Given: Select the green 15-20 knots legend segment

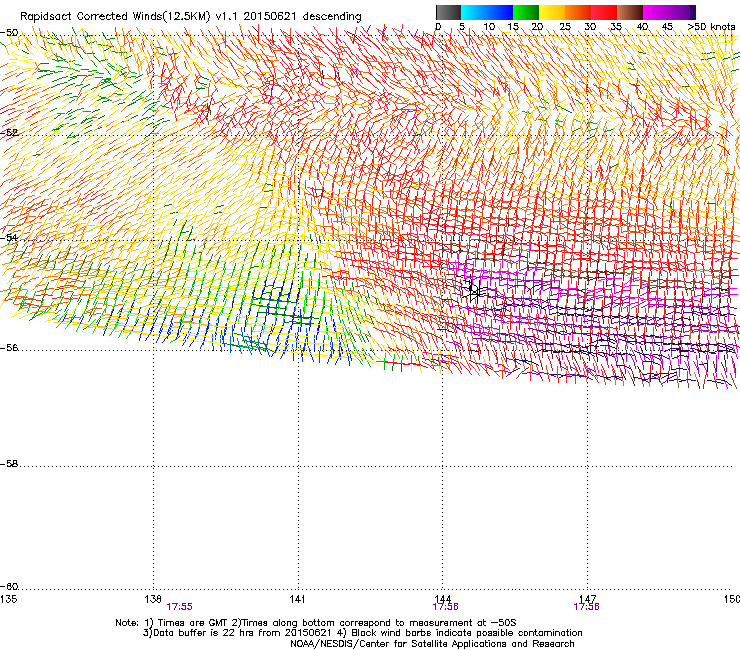Looking at the screenshot, I should click(x=526, y=12).
